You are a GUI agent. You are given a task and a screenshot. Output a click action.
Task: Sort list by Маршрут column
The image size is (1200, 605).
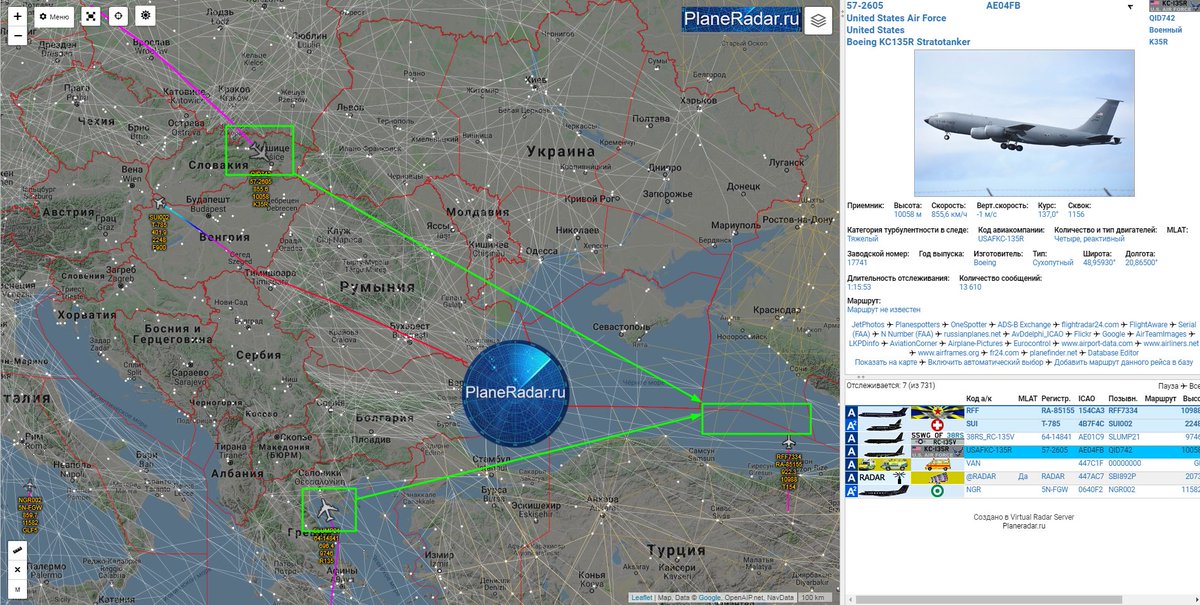[1160, 399]
